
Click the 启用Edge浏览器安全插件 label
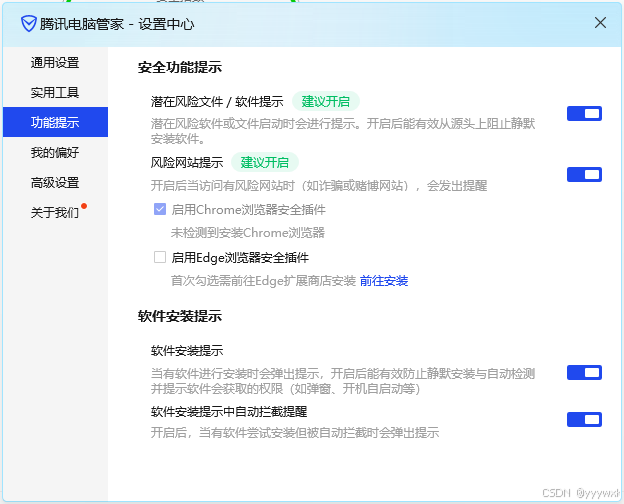click(x=240, y=258)
